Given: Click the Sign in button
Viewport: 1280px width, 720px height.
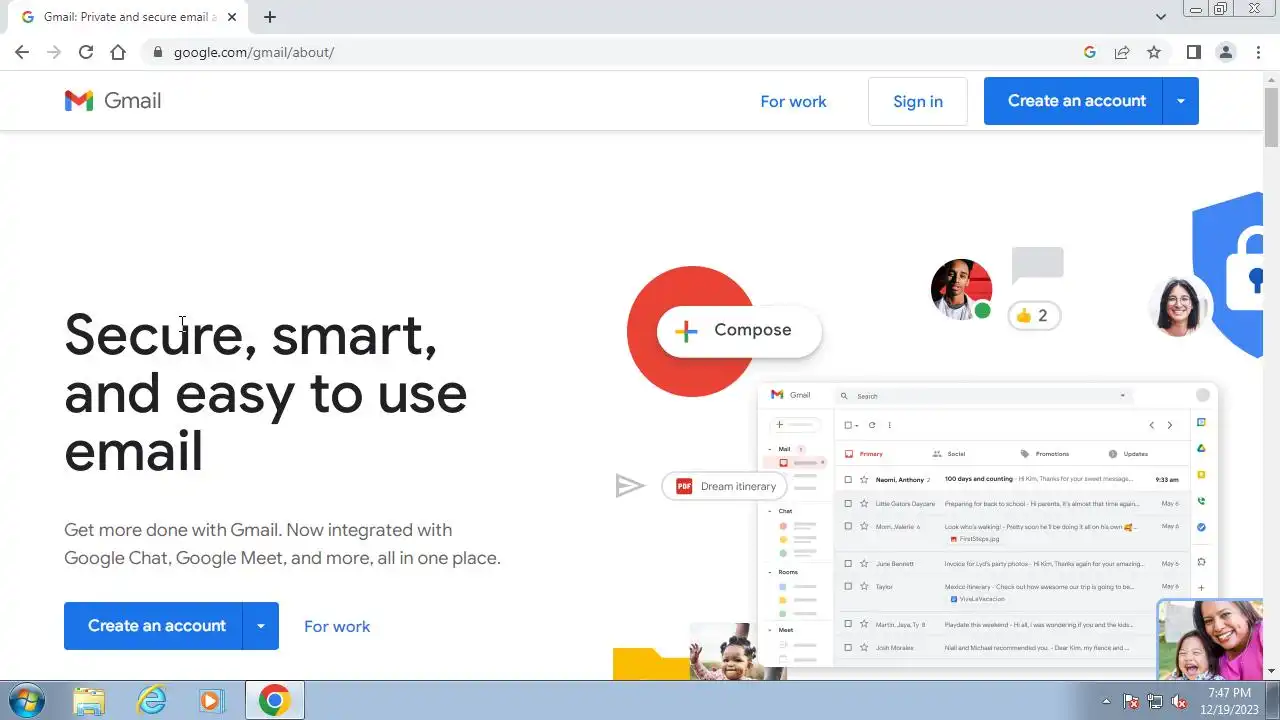Looking at the screenshot, I should [918, 101].
